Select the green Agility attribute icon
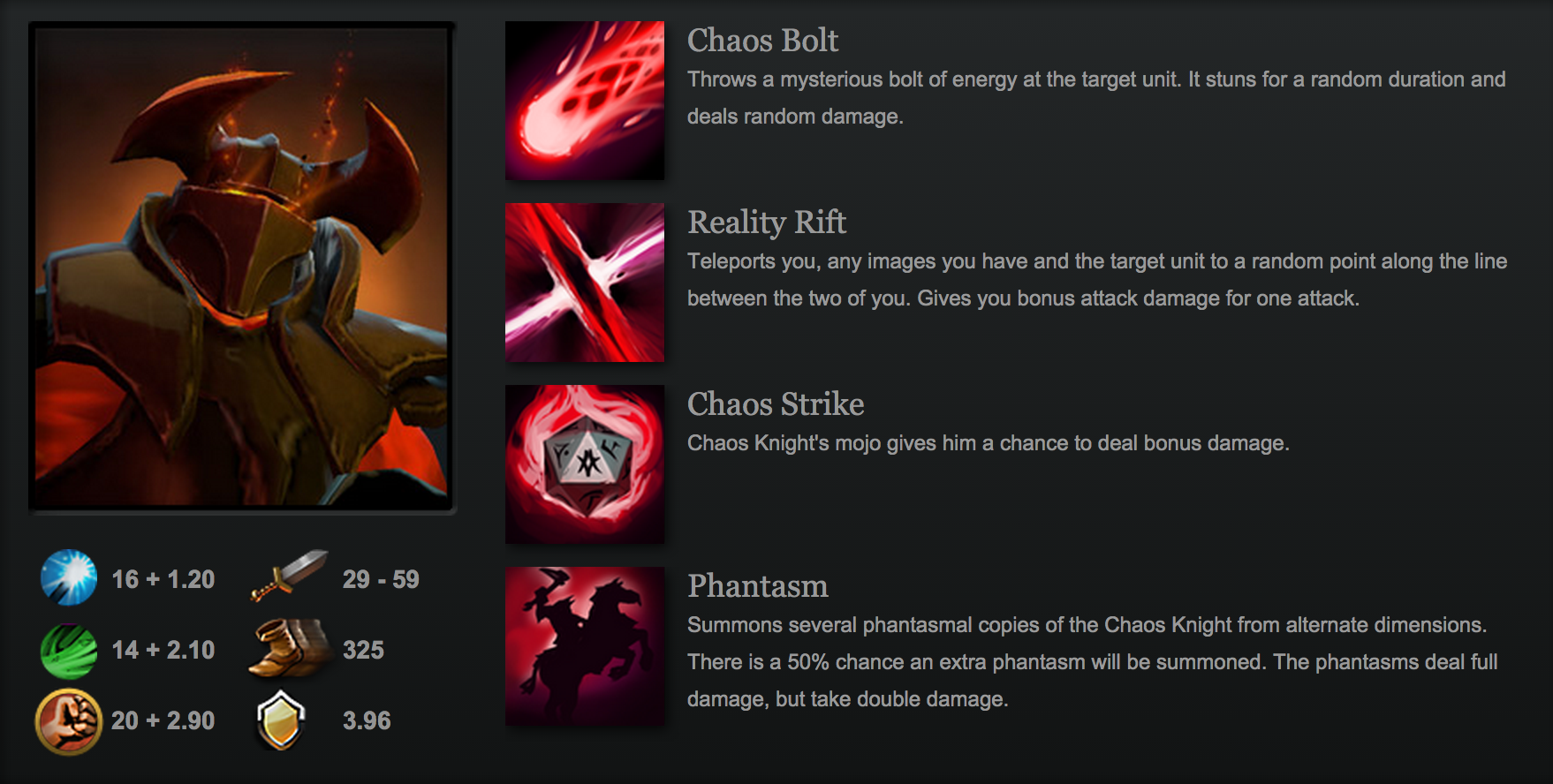Image resolution: width=1553 pixels, height=784 pixels. pos(69,651)
